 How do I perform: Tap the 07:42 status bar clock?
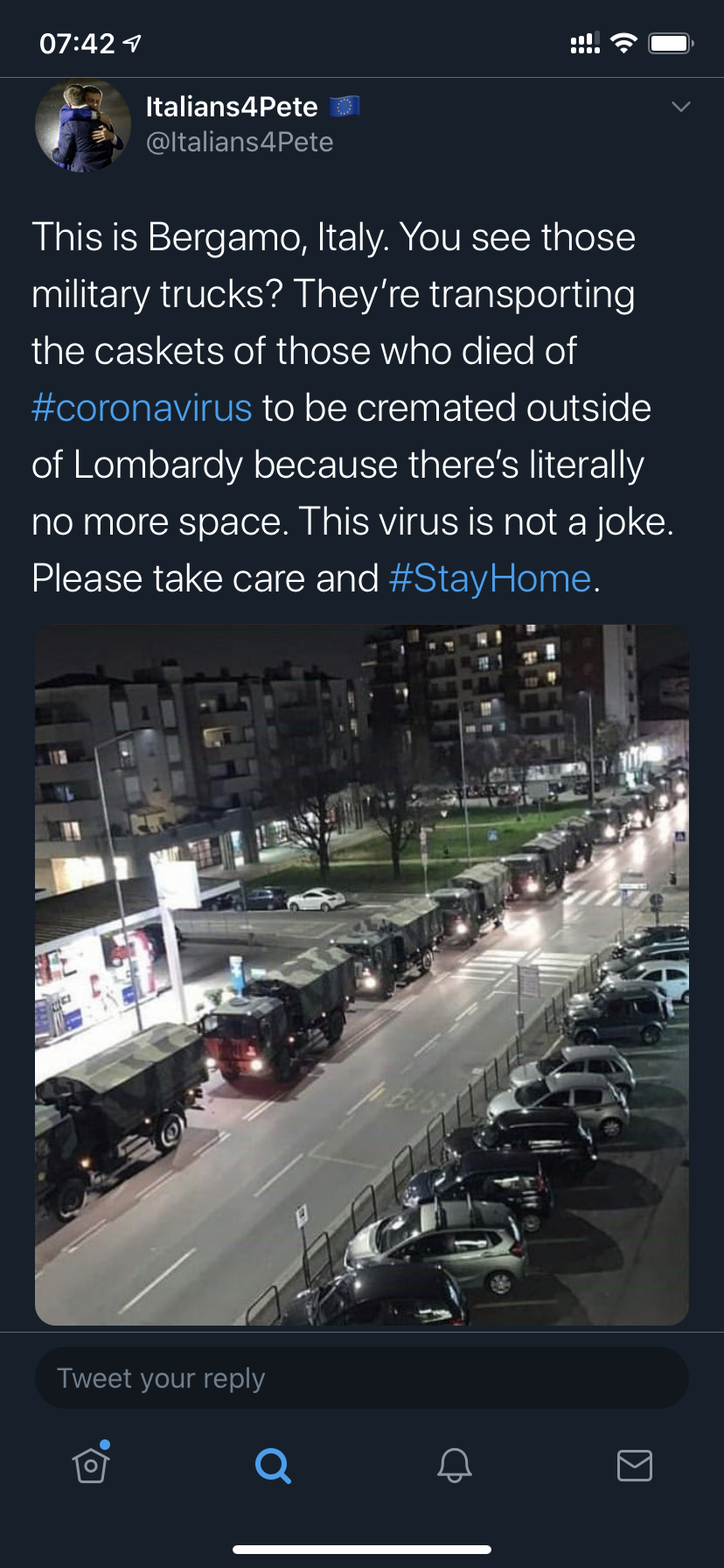(77, 43)
